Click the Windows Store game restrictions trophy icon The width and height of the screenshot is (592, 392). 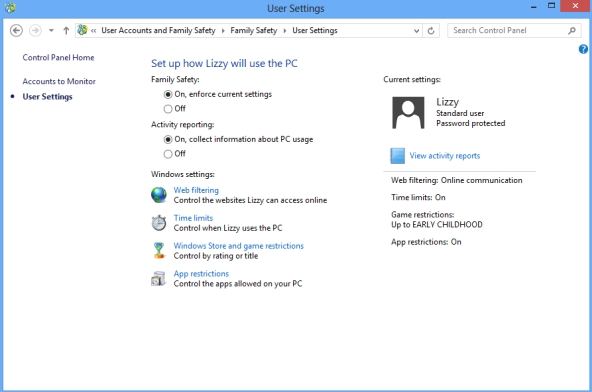click(159, 250)
